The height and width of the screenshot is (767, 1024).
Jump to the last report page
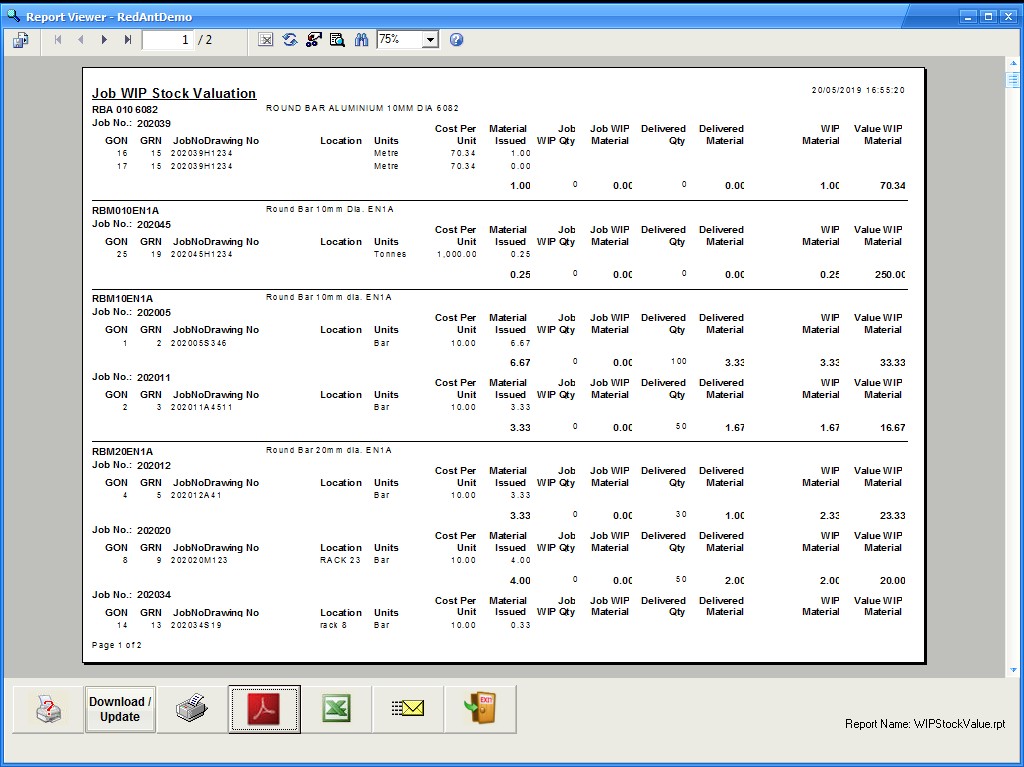pos(128,40)
